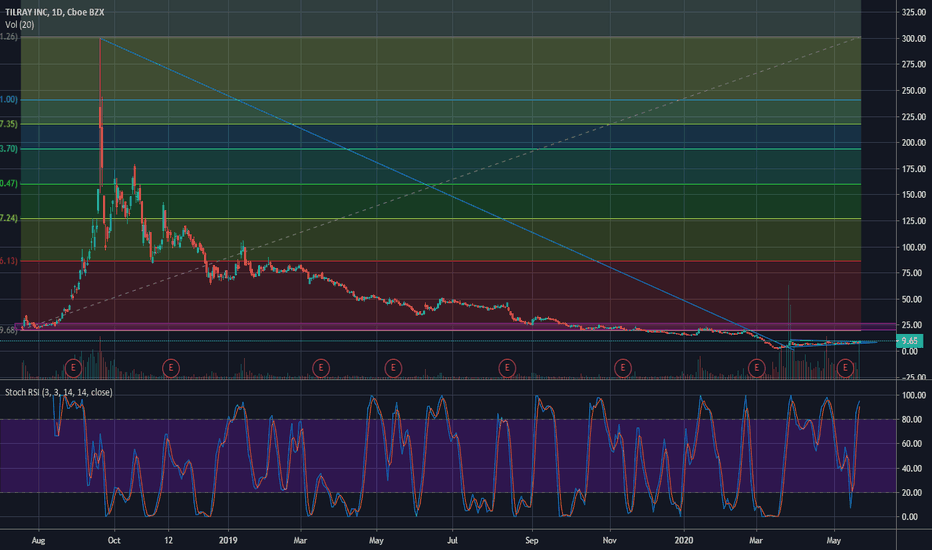Click the Aug date label on time axis
Screen dimensions: 932x550
(x=38, y=540)
